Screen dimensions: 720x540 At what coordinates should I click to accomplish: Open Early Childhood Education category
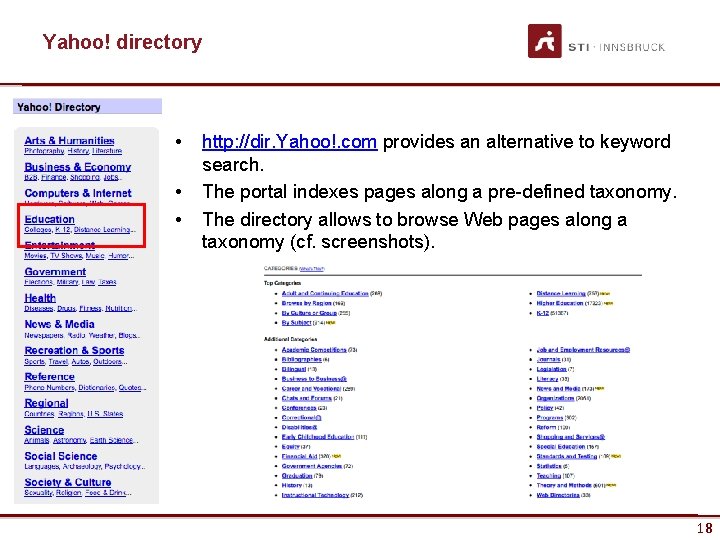(318, 437)
